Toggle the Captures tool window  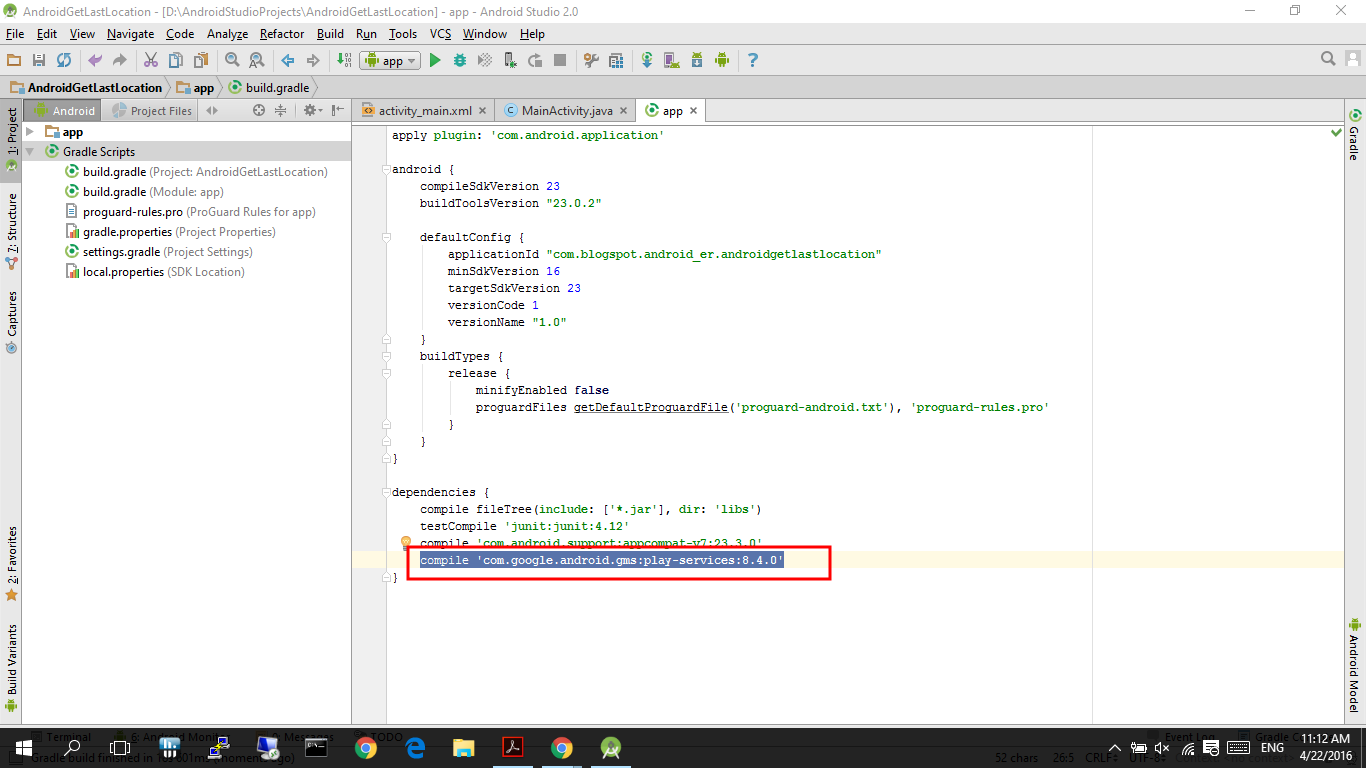(x=11, y=322)
